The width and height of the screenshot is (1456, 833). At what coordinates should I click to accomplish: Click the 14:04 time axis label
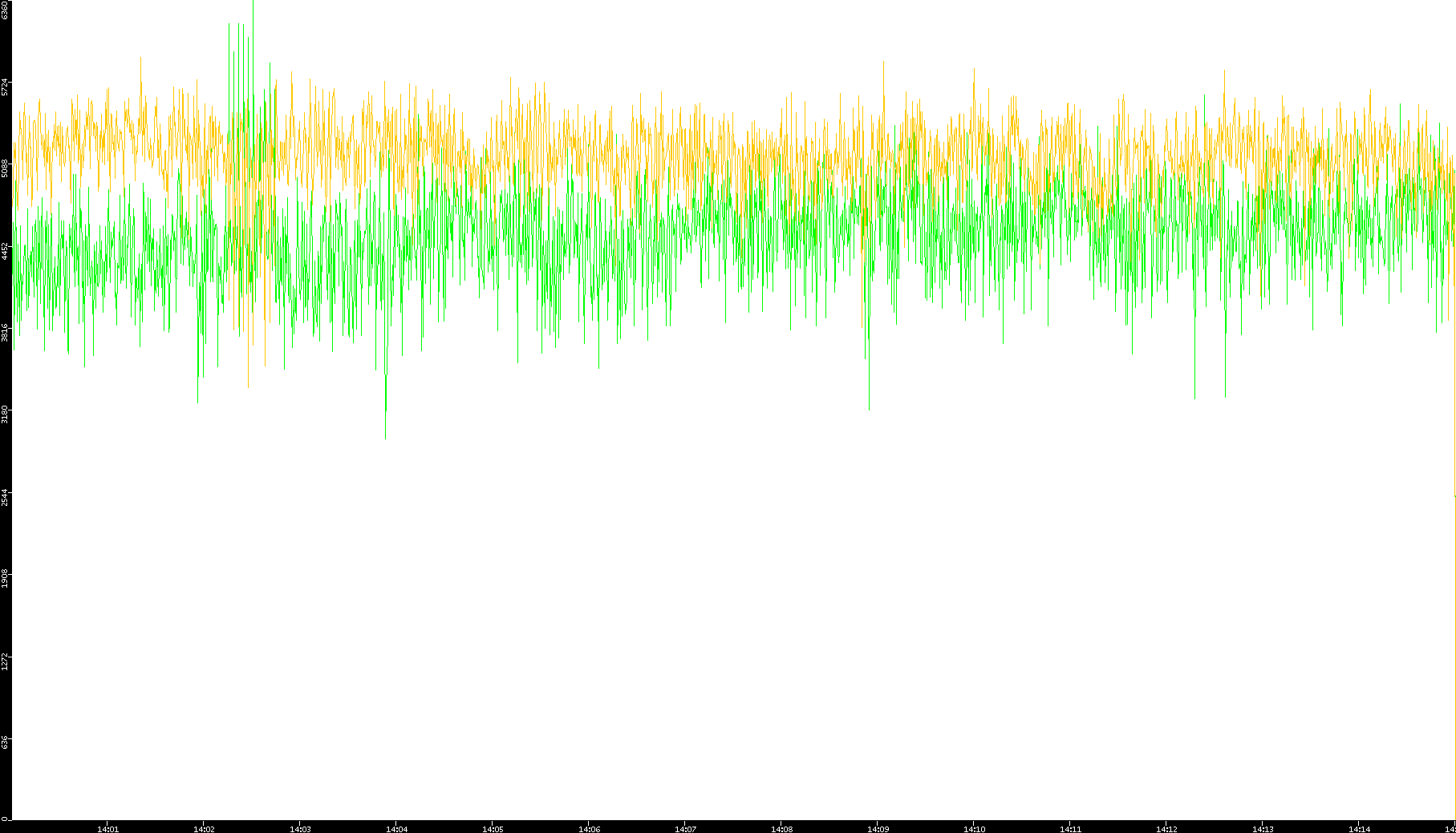click(x=396, y=829)
